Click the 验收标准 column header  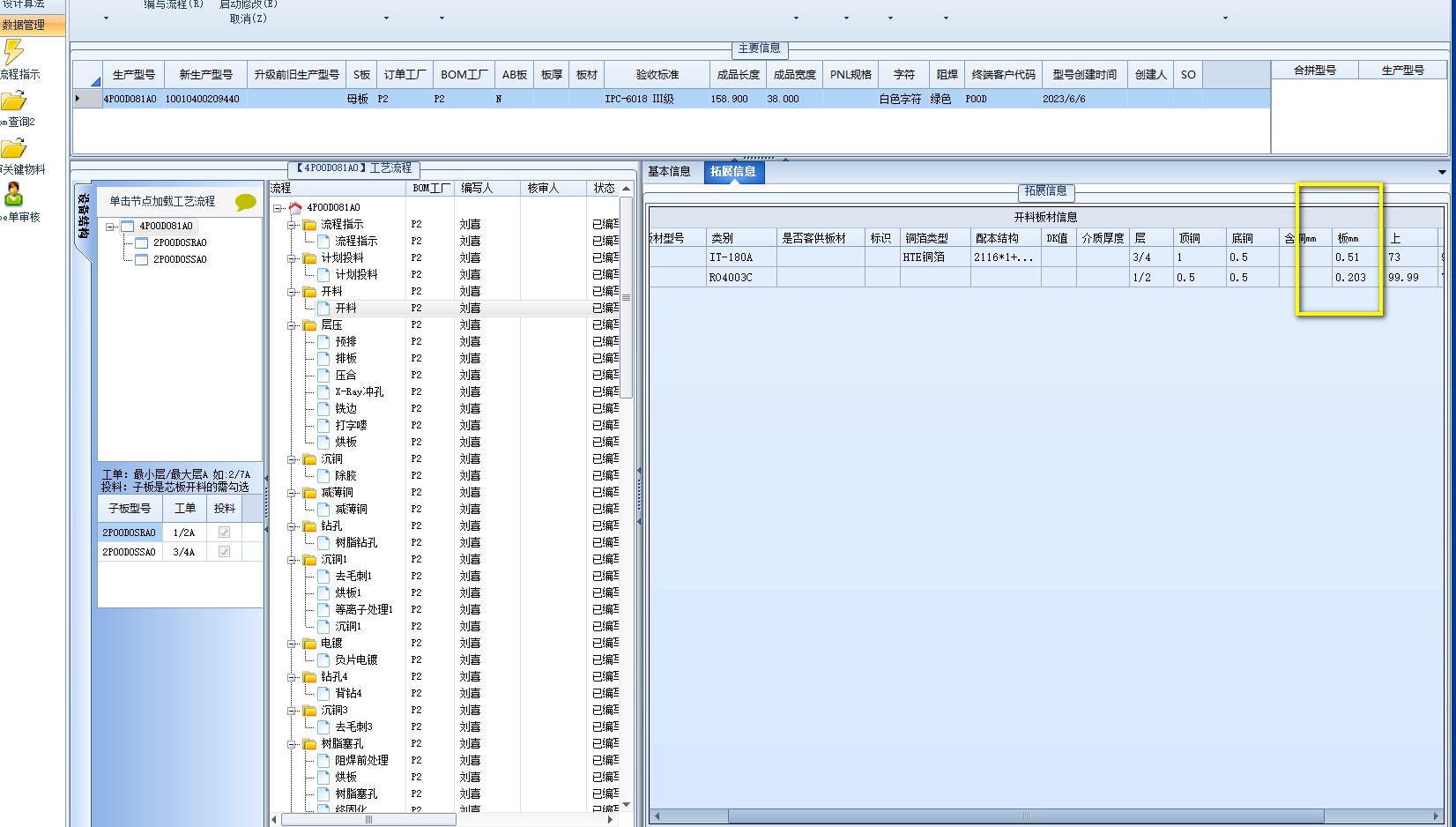coord(657,75)
